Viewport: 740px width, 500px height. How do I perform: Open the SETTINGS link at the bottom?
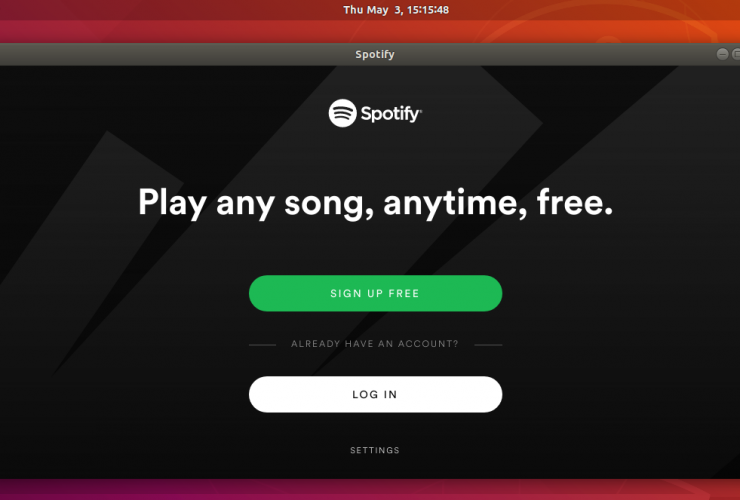point(375,450)
